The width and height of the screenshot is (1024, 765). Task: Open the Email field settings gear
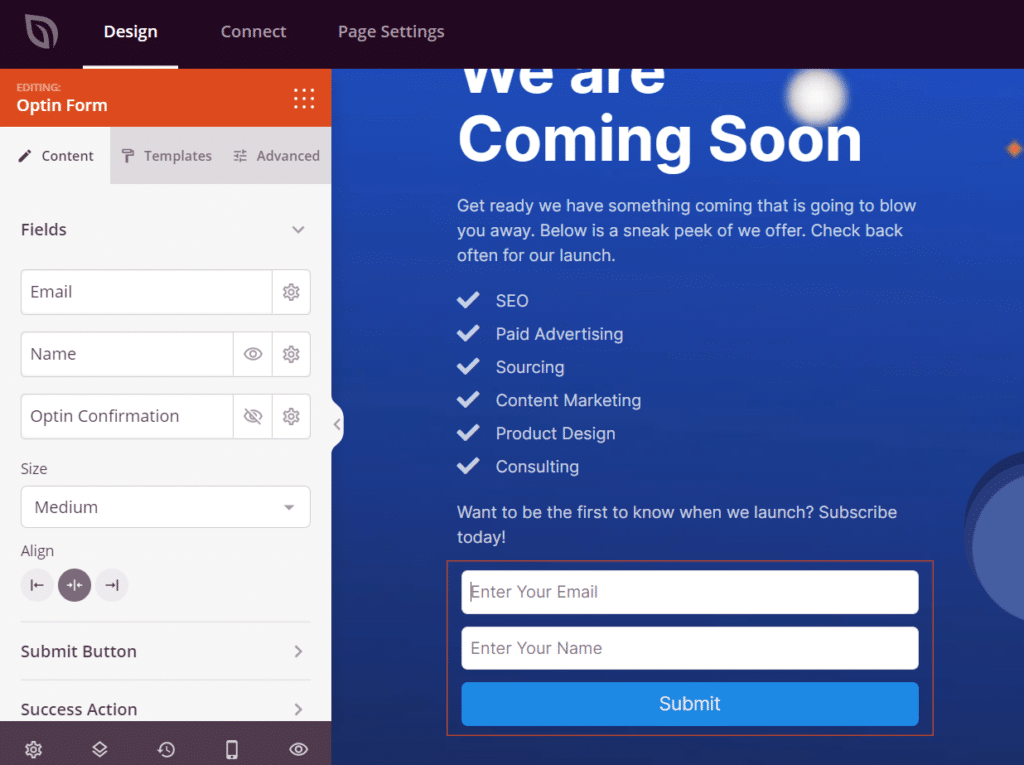[x=291, y=292]
